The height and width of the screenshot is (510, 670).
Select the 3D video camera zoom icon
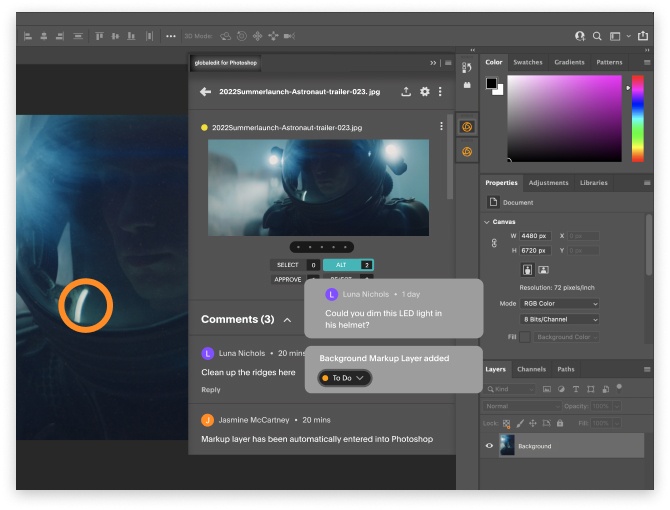tap(289, 36)
